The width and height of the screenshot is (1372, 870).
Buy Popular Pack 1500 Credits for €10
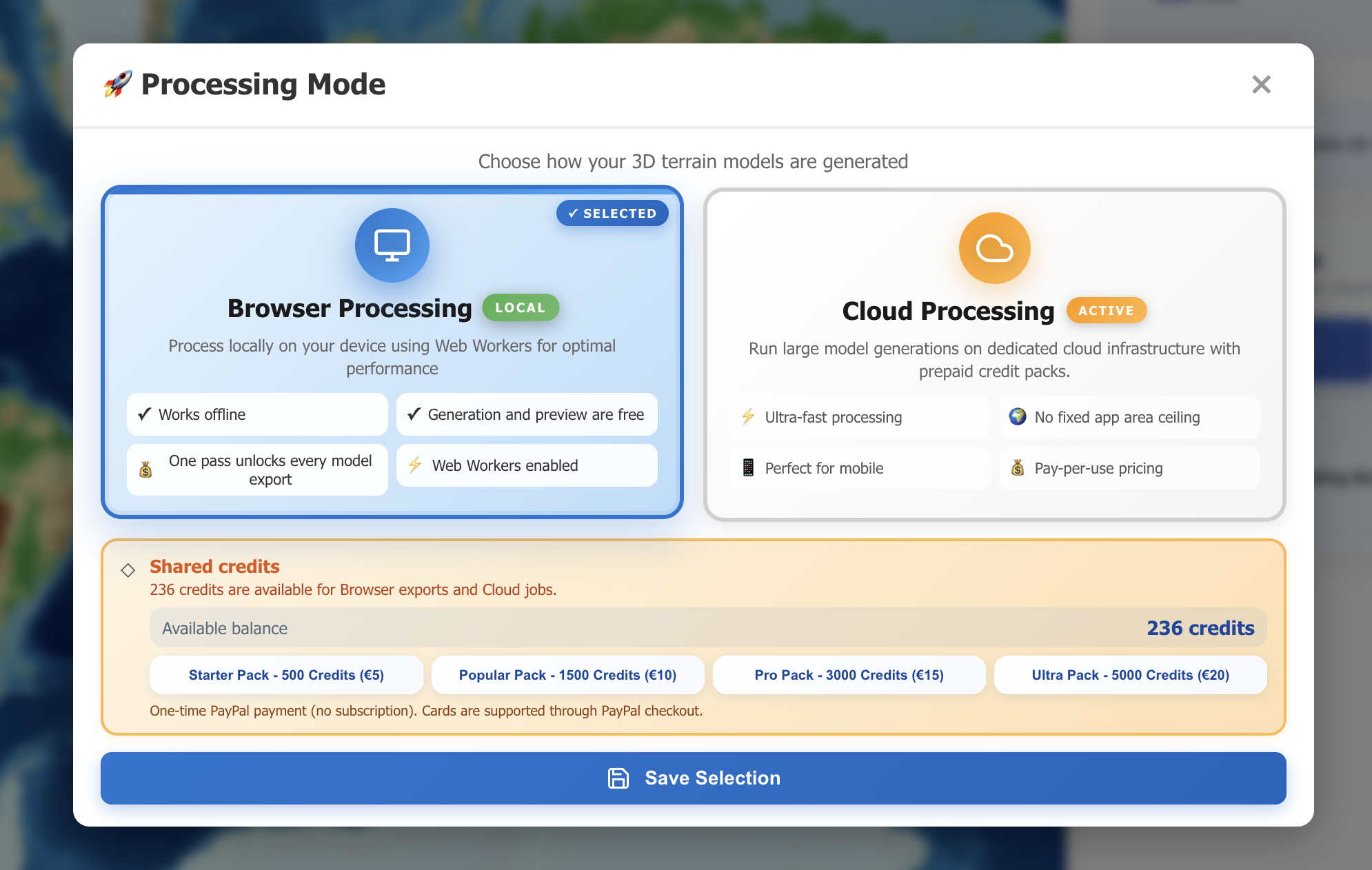[567, 675]
